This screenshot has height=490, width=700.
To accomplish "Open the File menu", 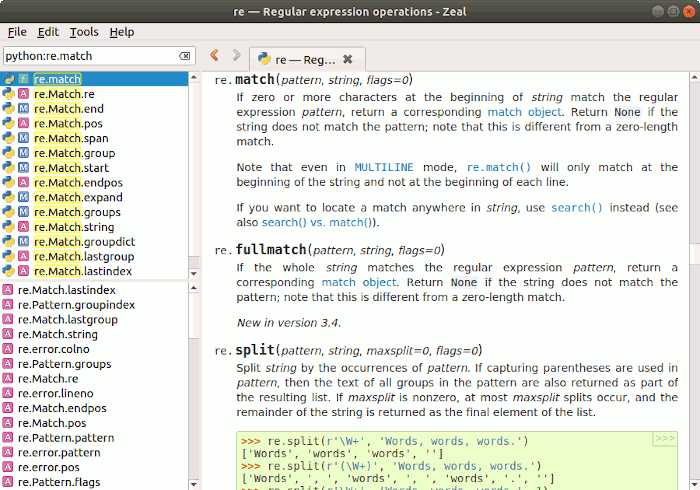I will pyautogui.click(x=17, y=32).
